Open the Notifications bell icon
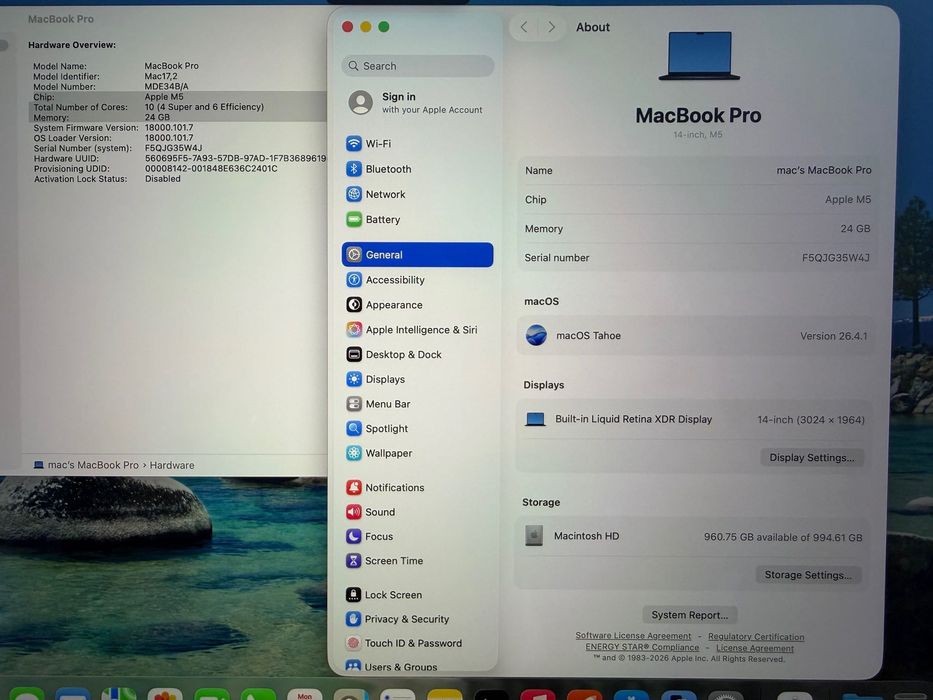The height and width of the screenshot is (700, 933). point(353,488)
